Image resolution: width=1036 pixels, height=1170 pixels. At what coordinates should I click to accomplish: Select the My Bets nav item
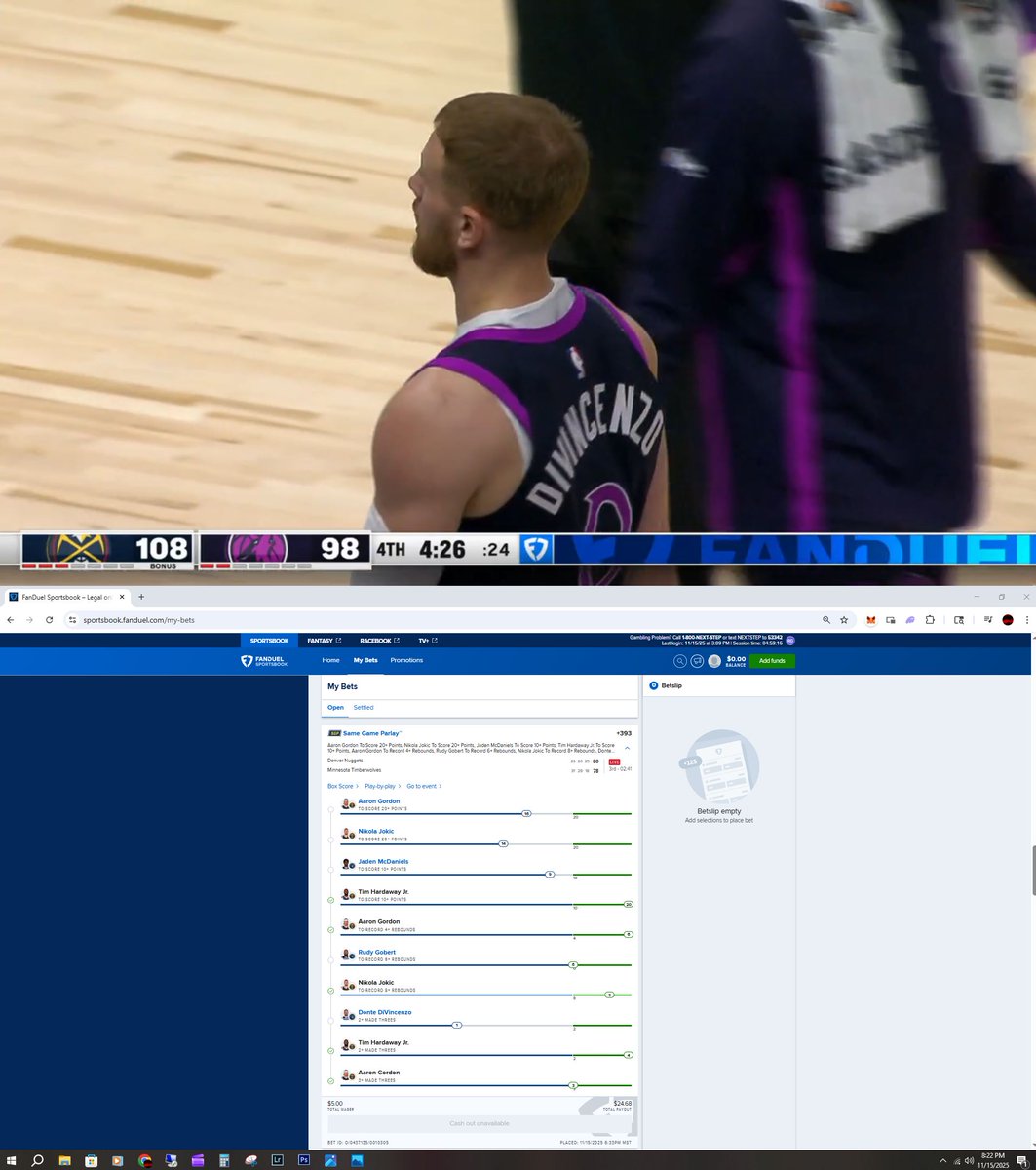(x=365, y=660)
